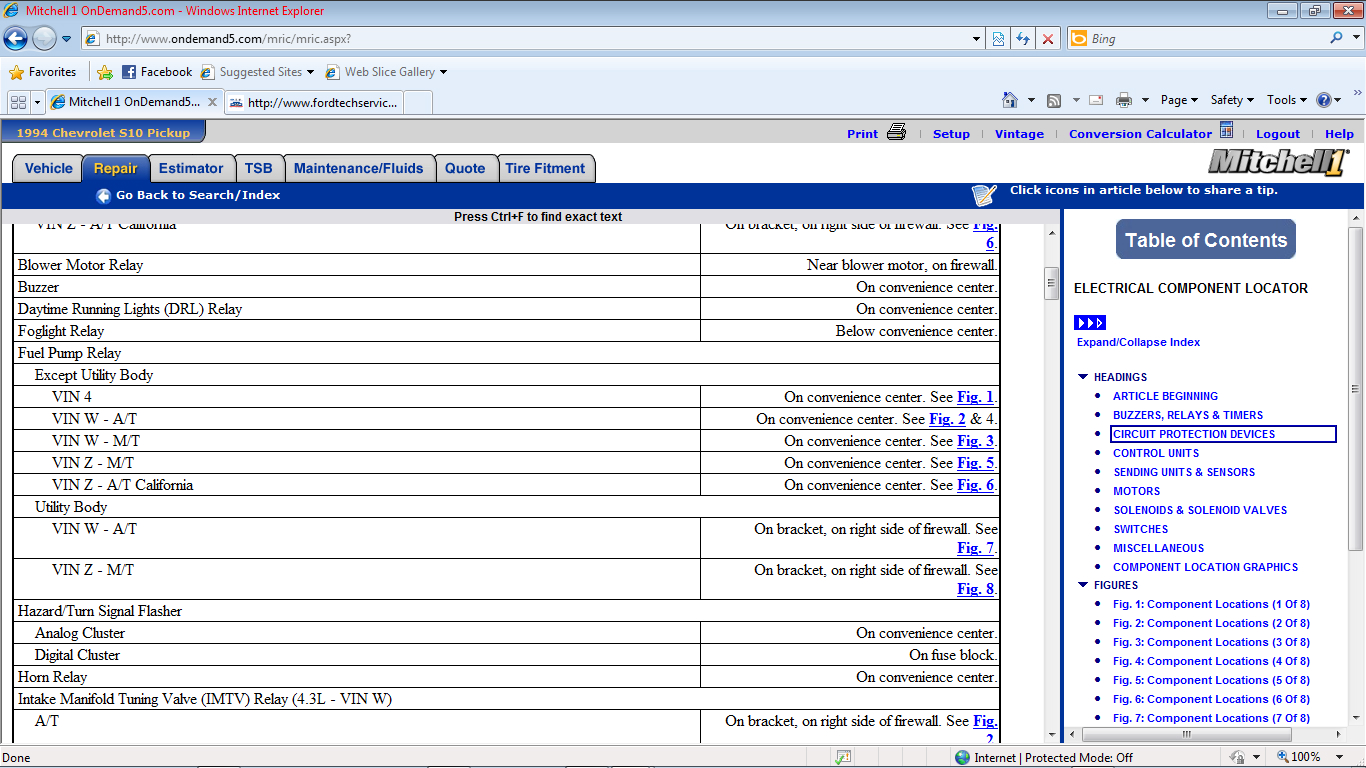Open the Page menu
The image size is (1366, 768).
[x=1179, y=100]
